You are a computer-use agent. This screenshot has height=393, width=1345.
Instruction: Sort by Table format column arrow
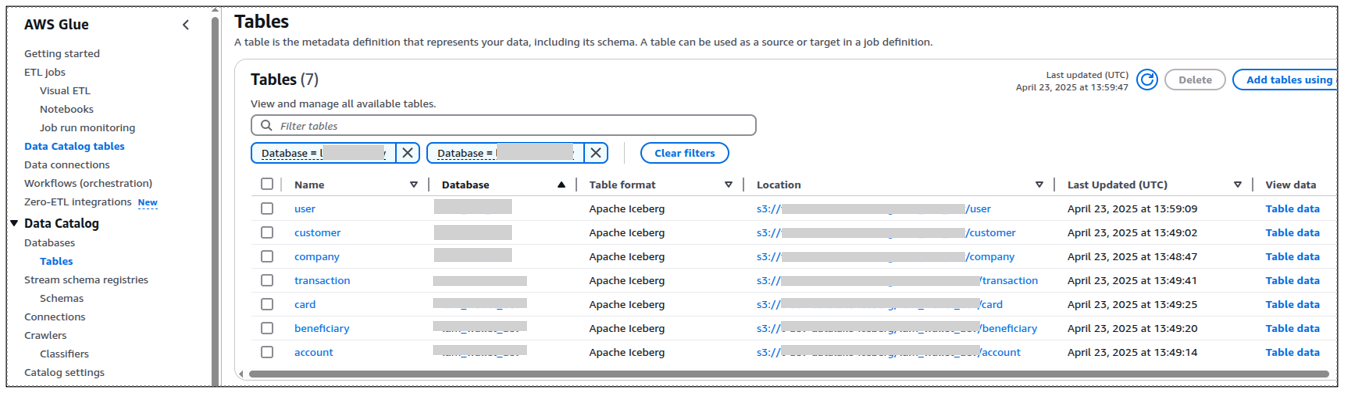tap(729, 185)
